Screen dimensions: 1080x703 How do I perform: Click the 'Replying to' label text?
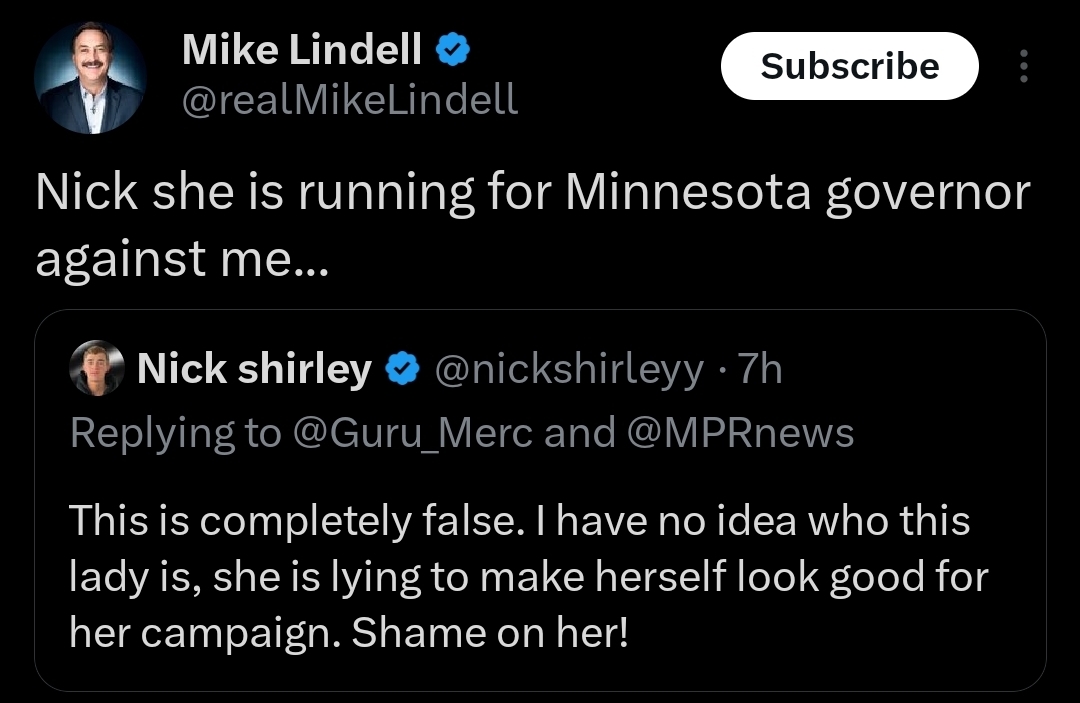[175, 432]
